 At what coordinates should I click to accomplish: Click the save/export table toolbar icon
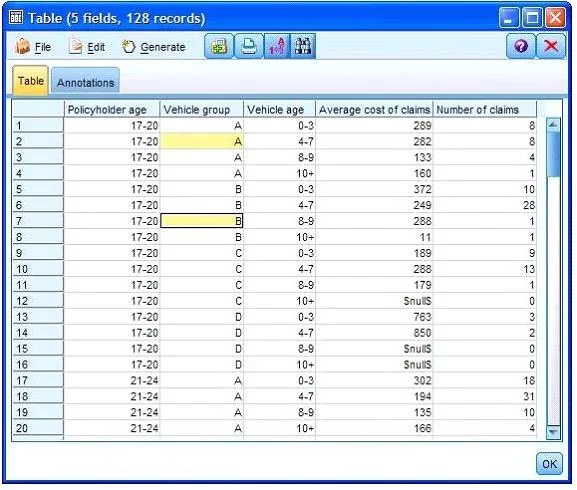click(219, 46)
